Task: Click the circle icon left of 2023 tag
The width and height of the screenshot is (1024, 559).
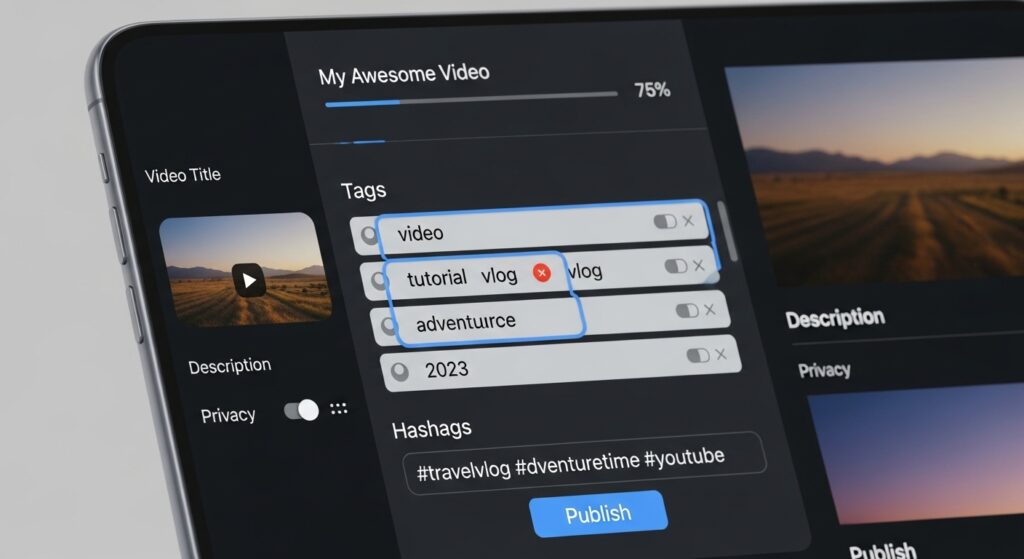Action: [399, 371]
